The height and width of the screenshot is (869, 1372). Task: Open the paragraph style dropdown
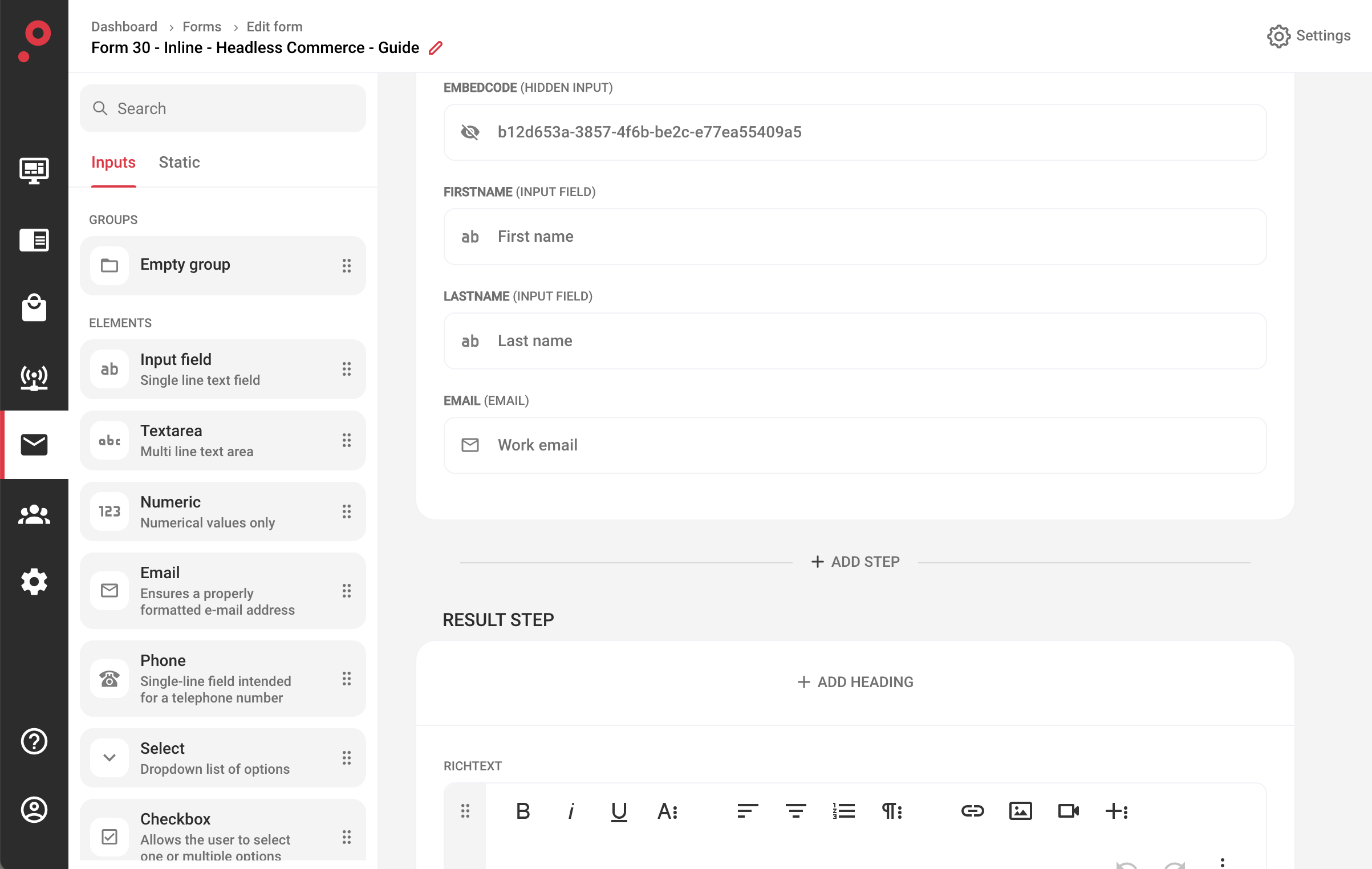[x=892, y=811]
